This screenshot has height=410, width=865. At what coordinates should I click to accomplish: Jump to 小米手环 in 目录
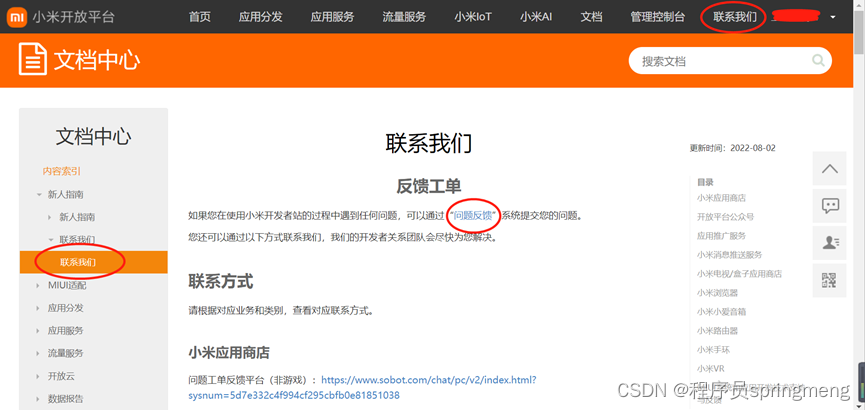pyautogui.click(x=713, y=349)
